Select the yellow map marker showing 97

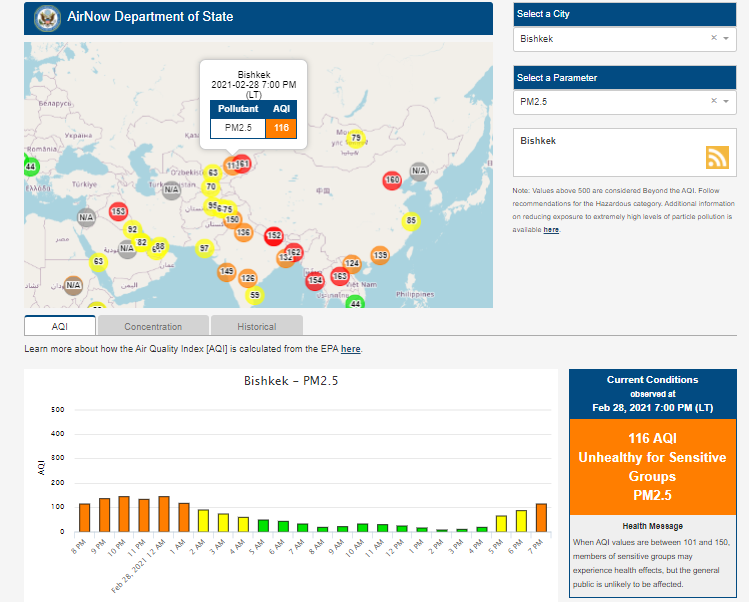point(204,248)
